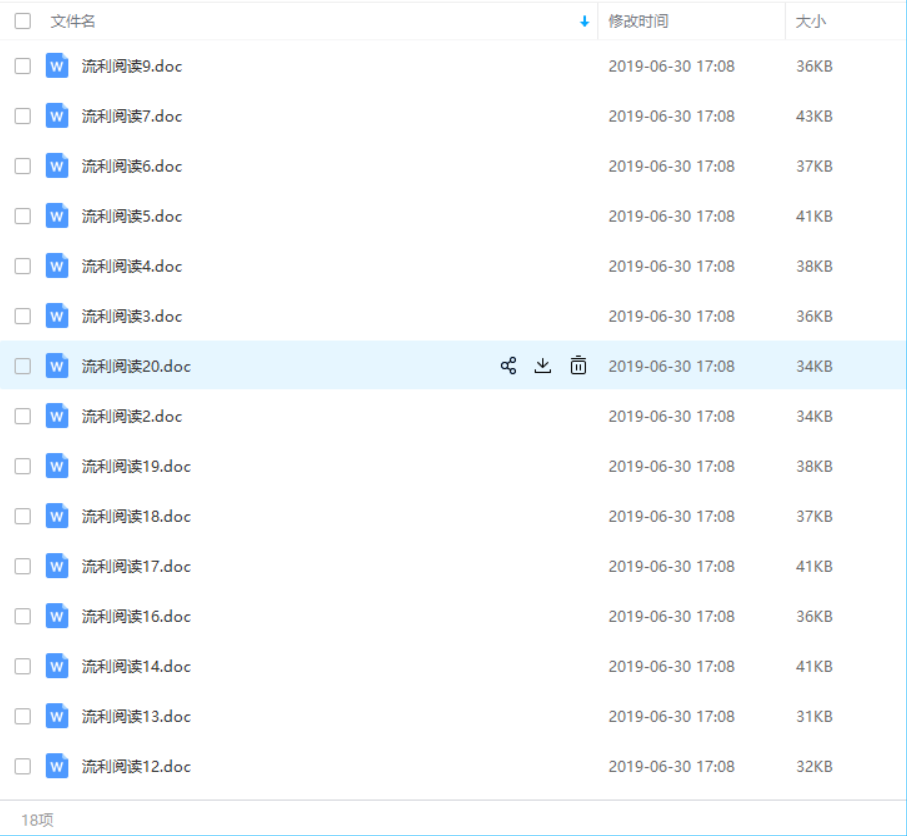The height and width of the screenshot is (836, 907).
Task: Click the 18项 item count in status bar
Action: (x=37, y=820)
